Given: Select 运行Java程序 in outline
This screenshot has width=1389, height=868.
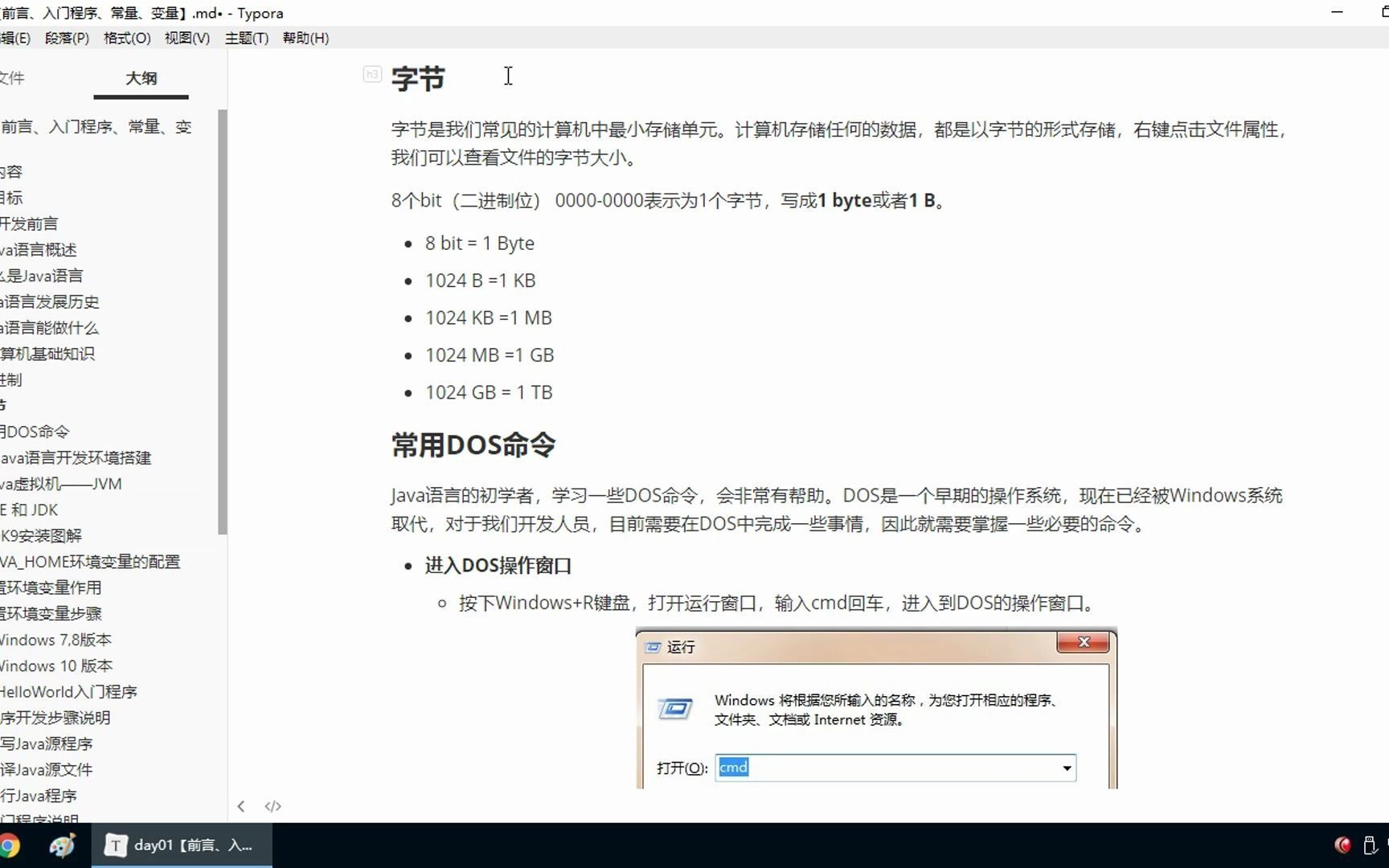Looking at the screenshot, I should click(39, 796).
